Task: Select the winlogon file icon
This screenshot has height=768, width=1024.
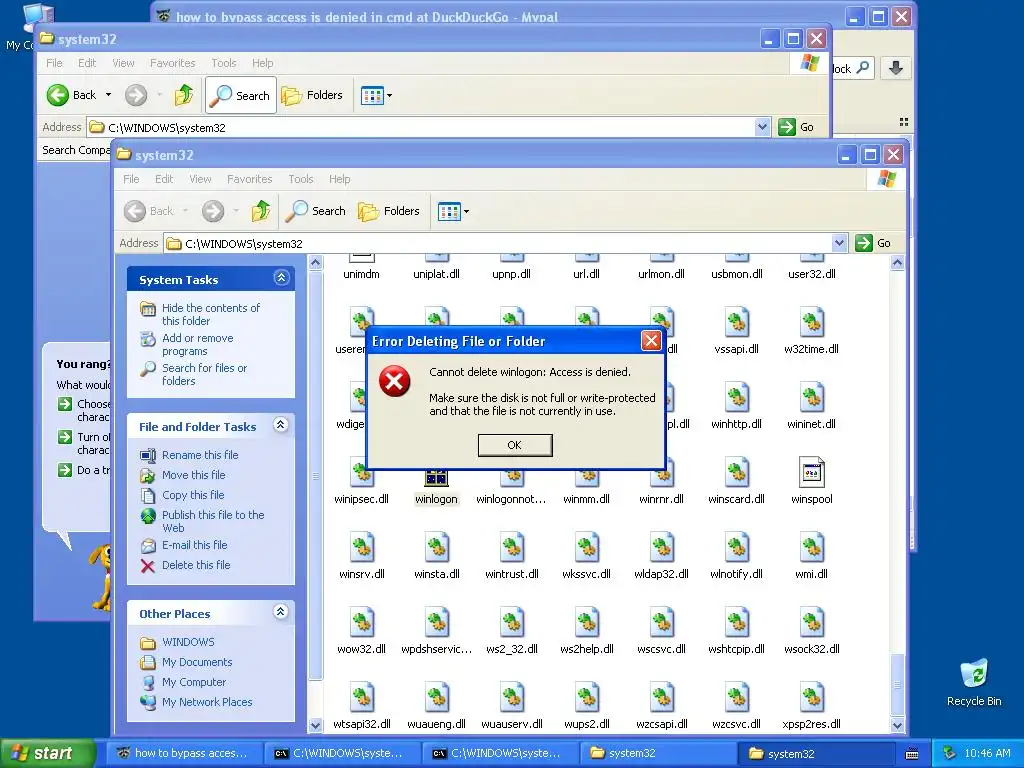Action: point(436,478)
